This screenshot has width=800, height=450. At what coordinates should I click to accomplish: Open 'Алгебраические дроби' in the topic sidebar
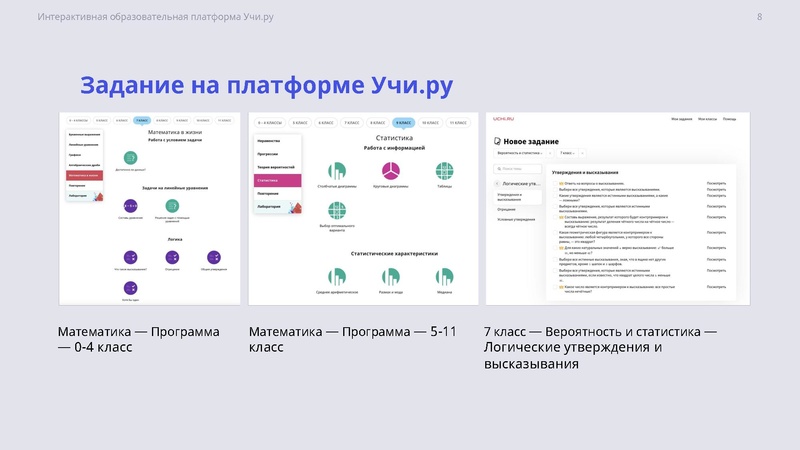[85, 165]
